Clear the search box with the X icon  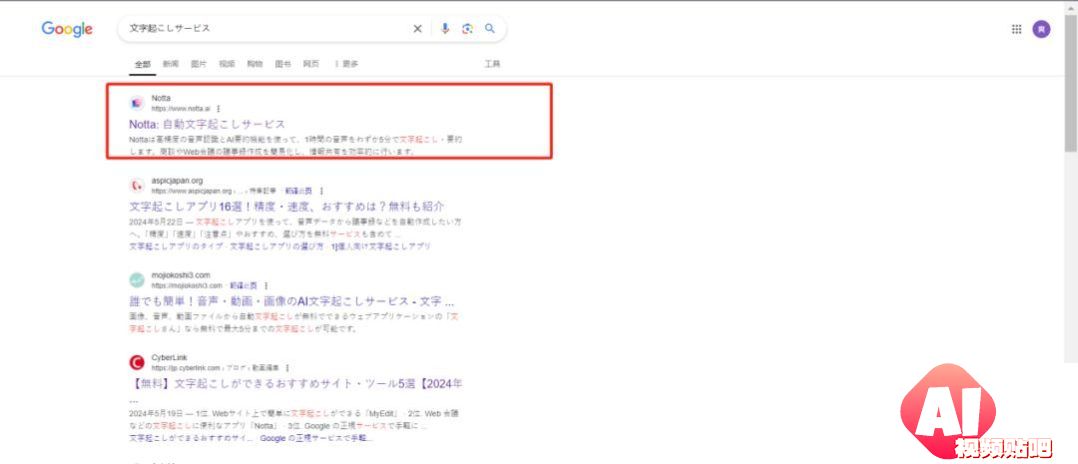[x=417, y=29]
